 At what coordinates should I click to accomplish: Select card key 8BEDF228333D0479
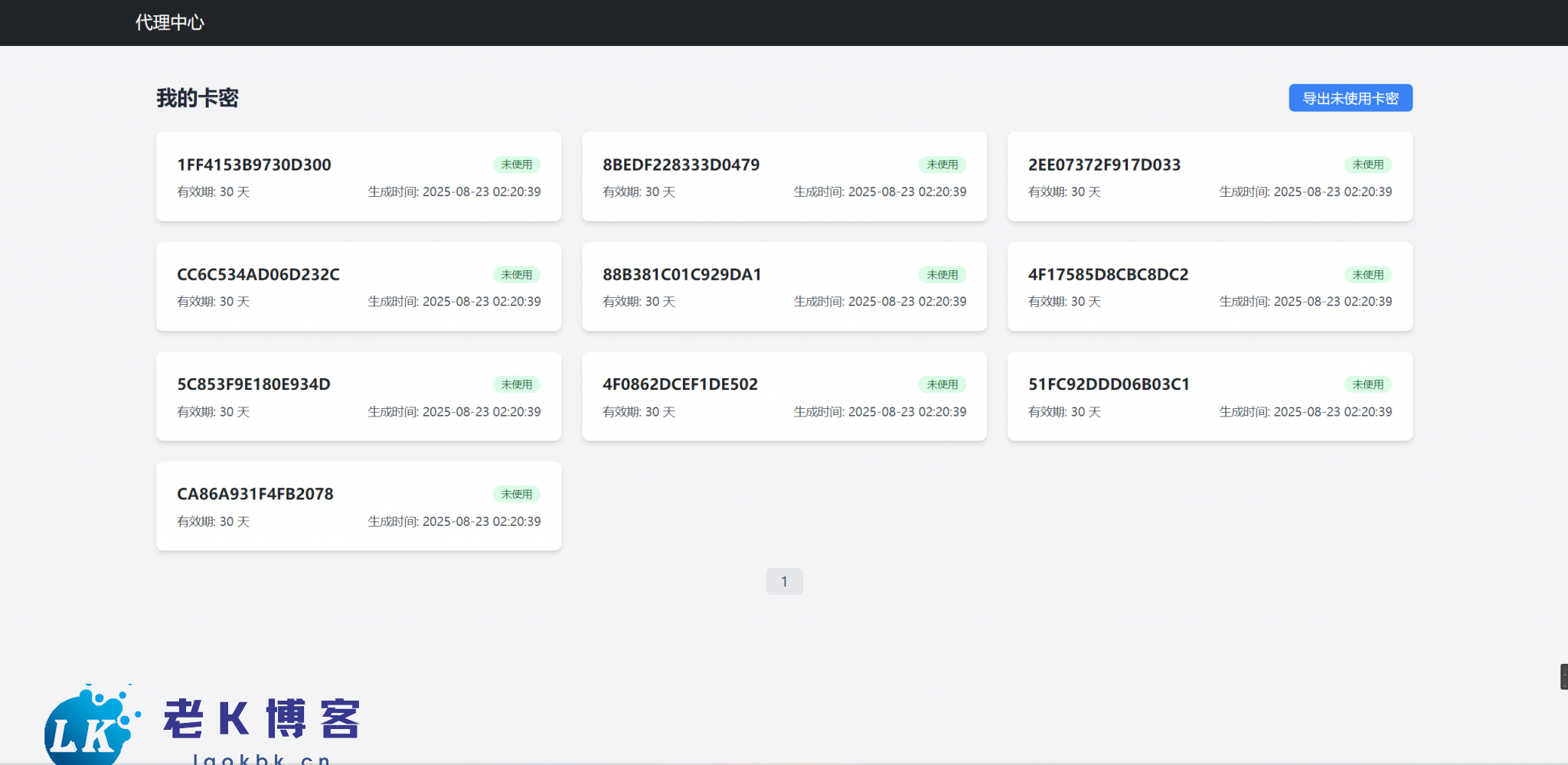[x=681, y=165]
